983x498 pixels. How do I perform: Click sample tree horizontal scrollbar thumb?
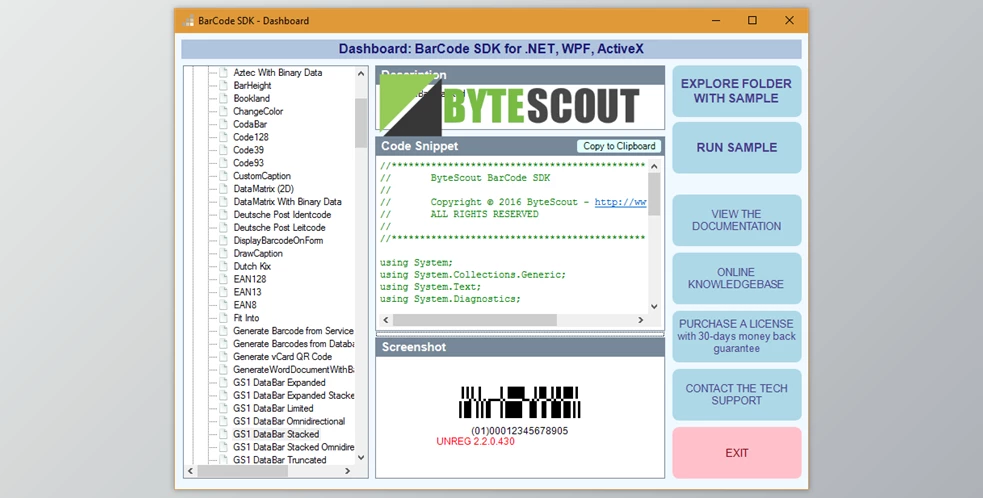click(x=243, y=470)
